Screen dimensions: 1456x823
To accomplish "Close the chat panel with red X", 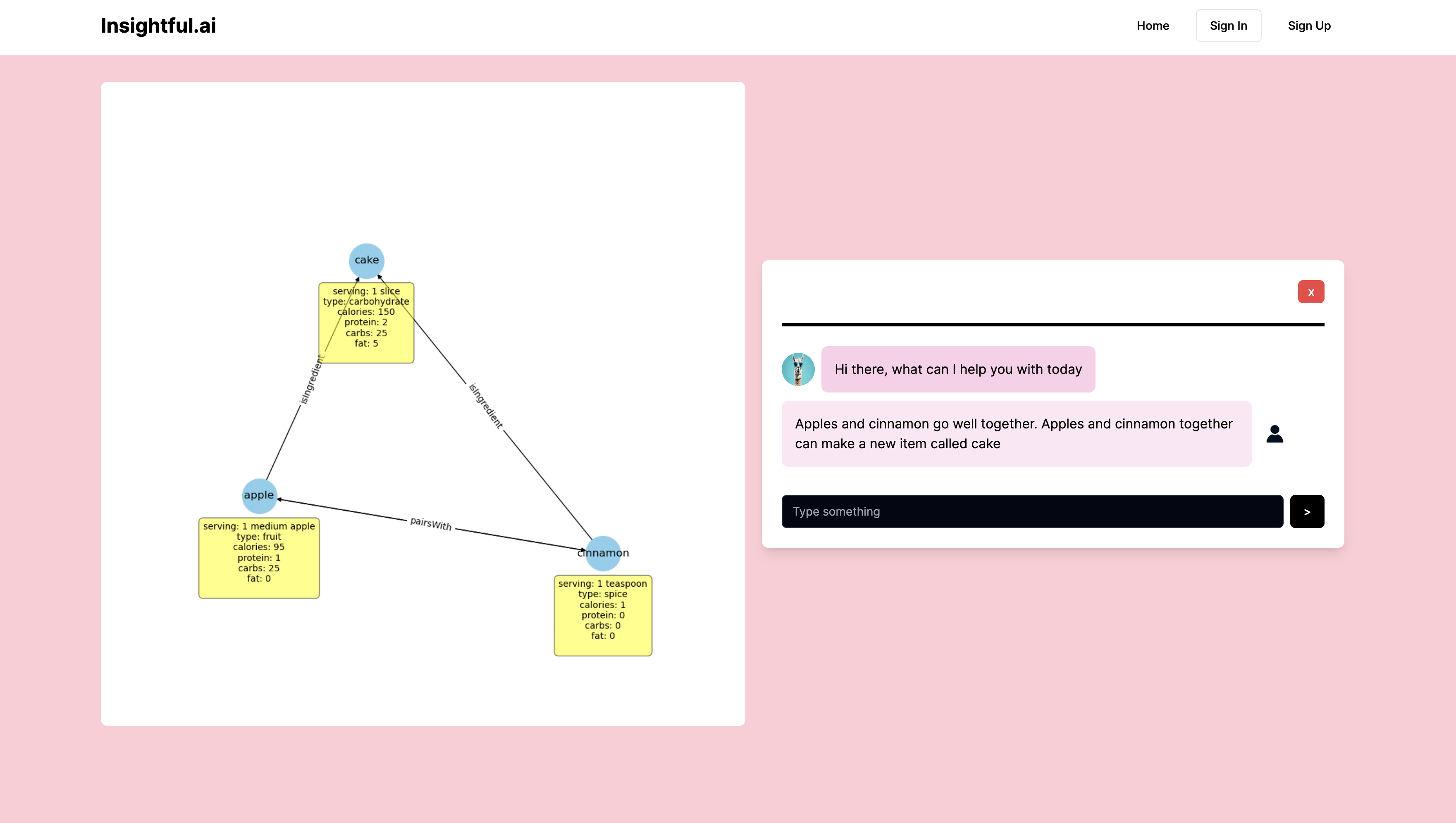I will click(x=1310, y=292).
